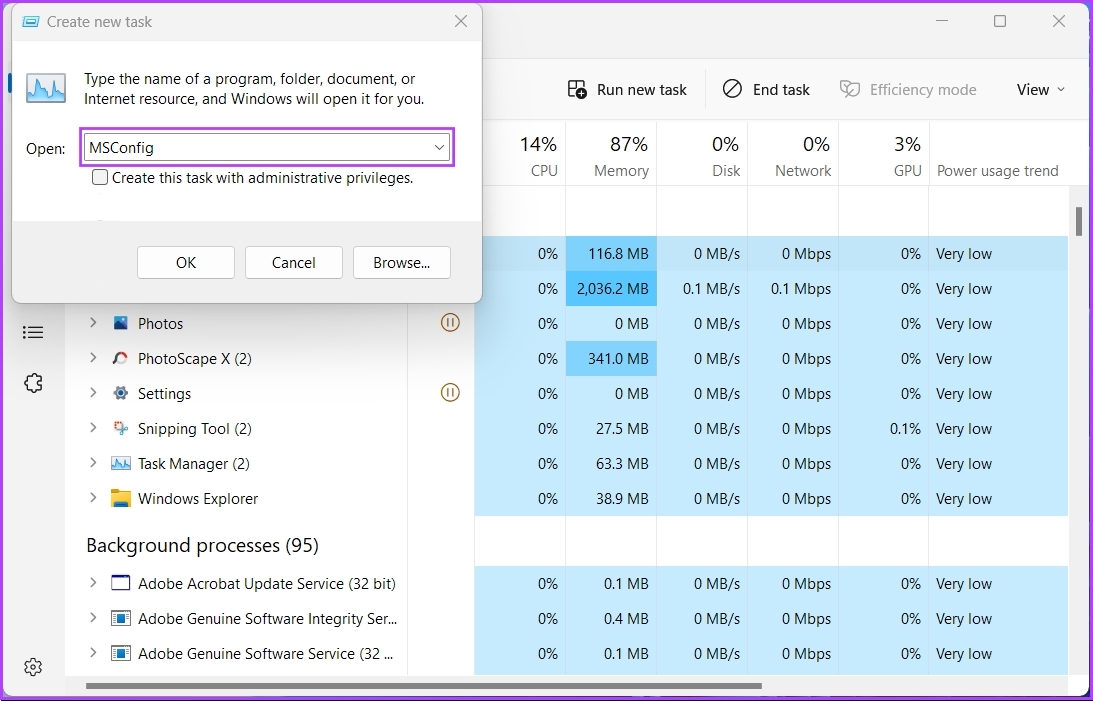1093x701 pixels.
Task: Click Browse to locate a program
Action: (402, 262)
